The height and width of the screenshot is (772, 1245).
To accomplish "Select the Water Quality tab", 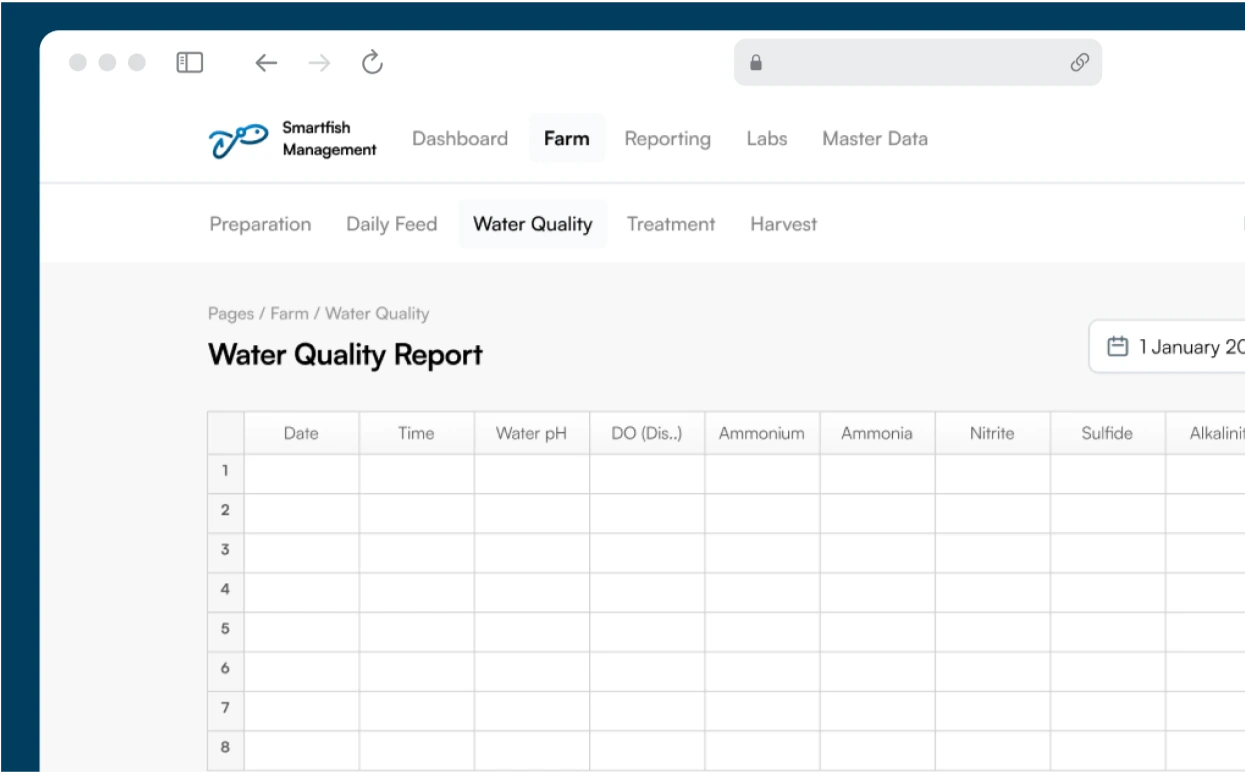I will point(533,224).
